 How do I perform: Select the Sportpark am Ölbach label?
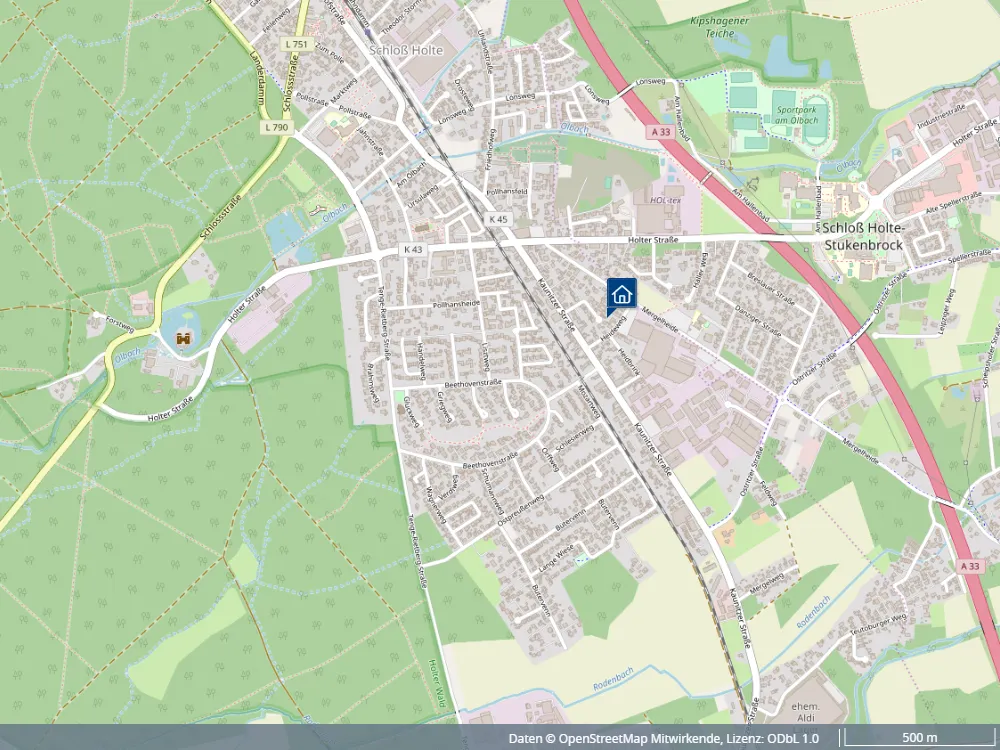[797, 115]
